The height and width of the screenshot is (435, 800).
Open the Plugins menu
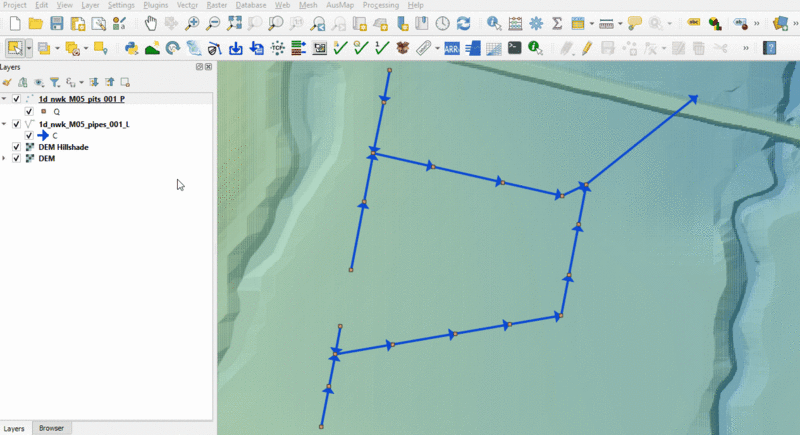pyautogui.click(x=155, y=5)
